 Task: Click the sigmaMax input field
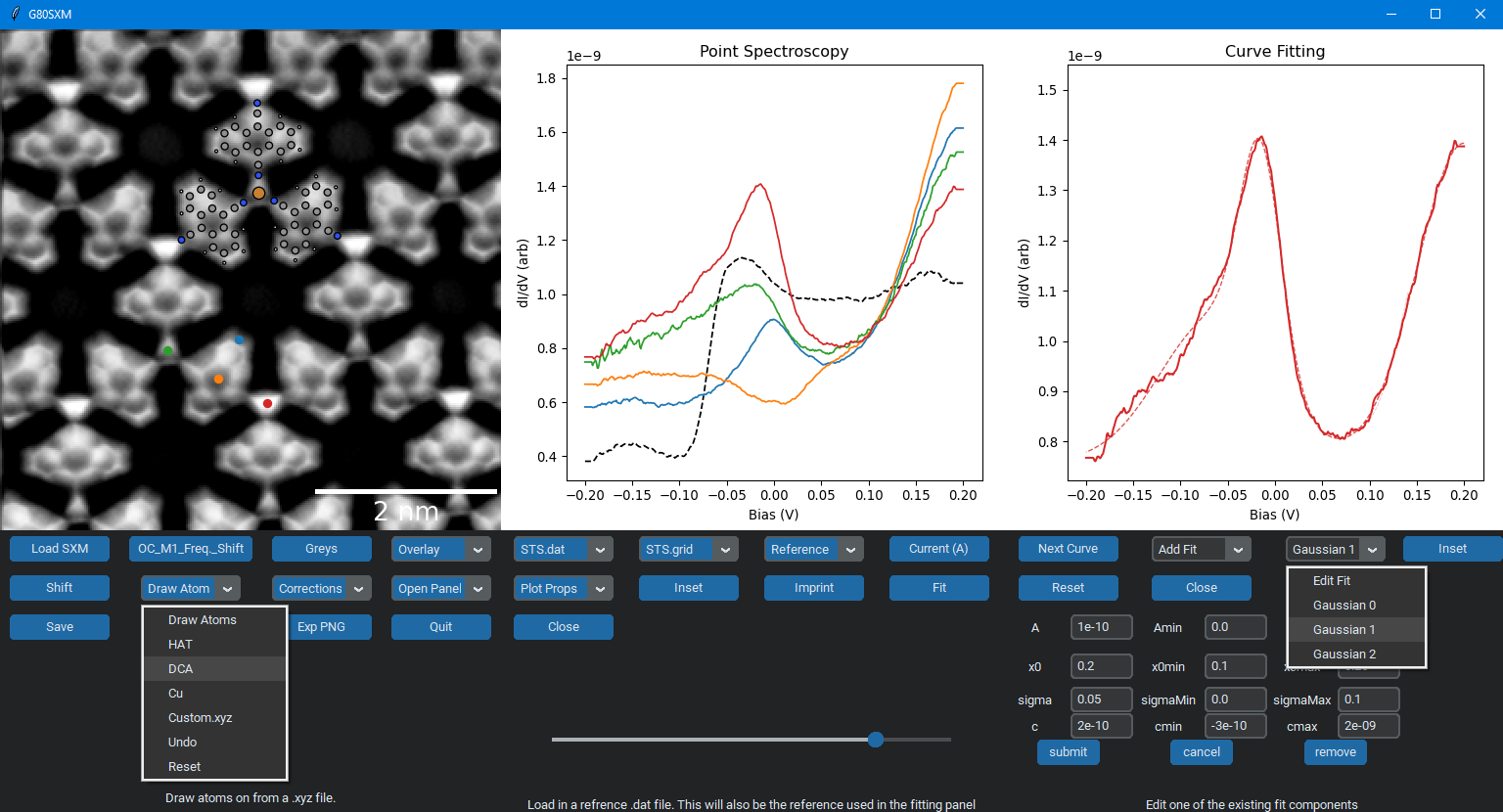tap(1369, 699)
